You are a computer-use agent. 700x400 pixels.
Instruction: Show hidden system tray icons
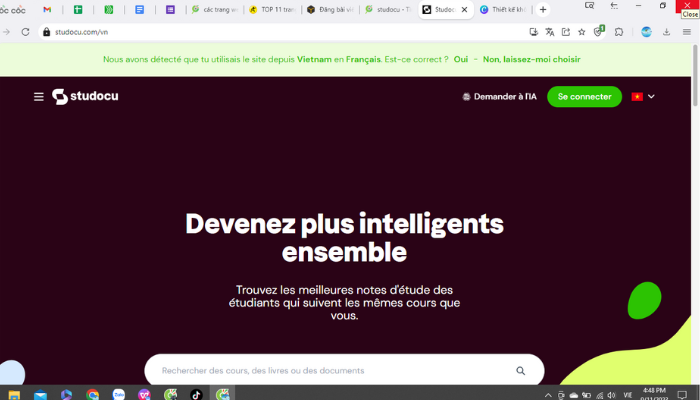(x=548, y=395)
